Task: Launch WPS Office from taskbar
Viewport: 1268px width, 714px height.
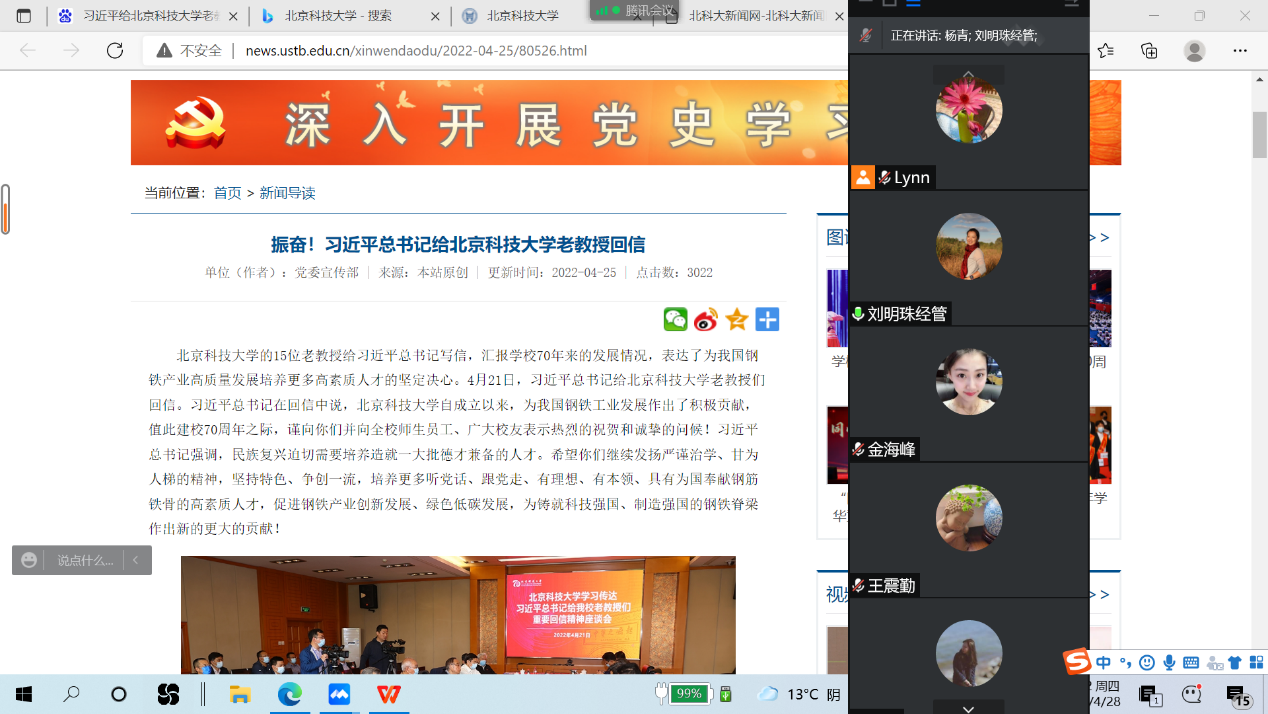Action: 389,694
